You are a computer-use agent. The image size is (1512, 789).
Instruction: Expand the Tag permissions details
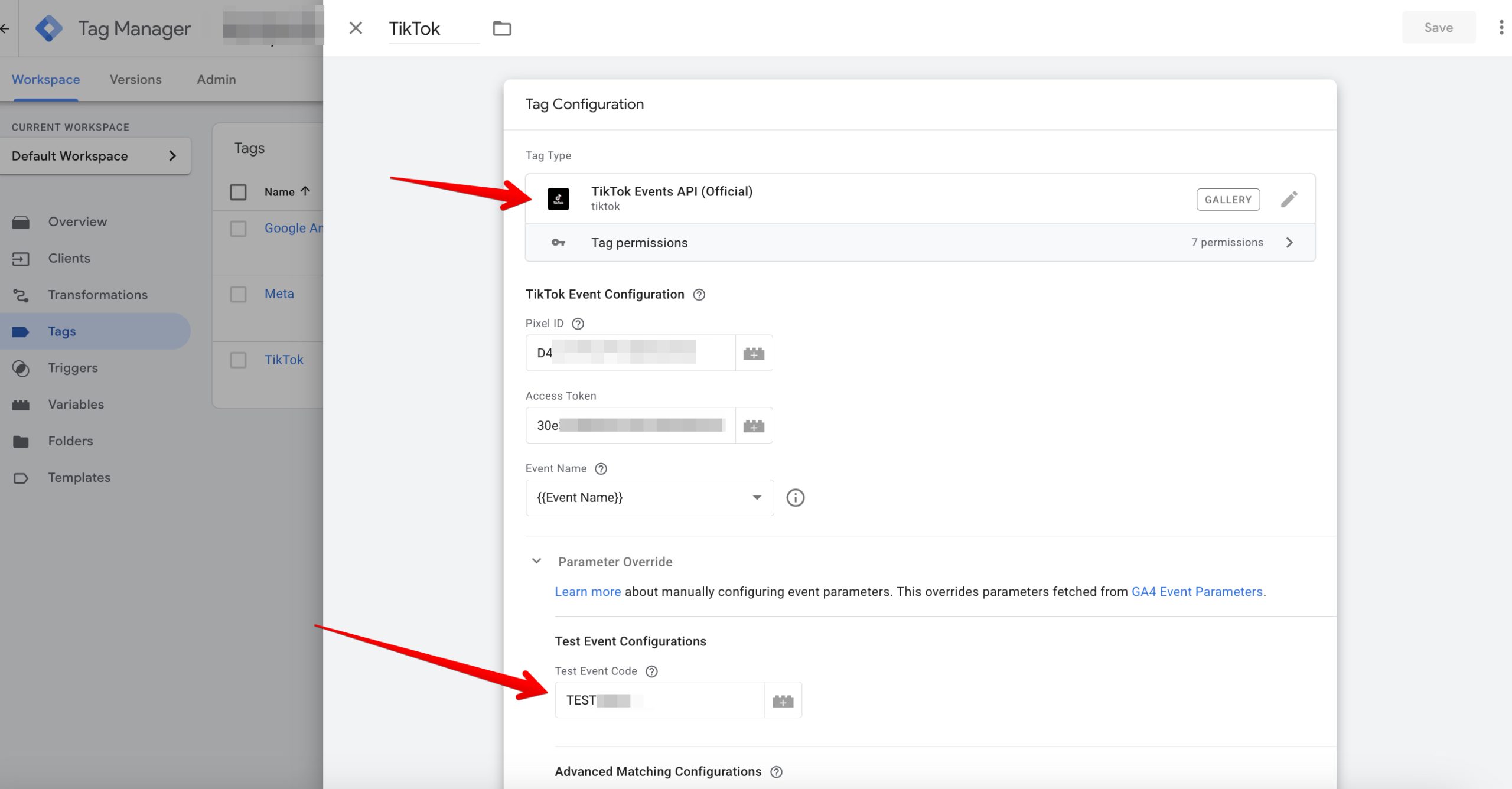point(1289,242)
